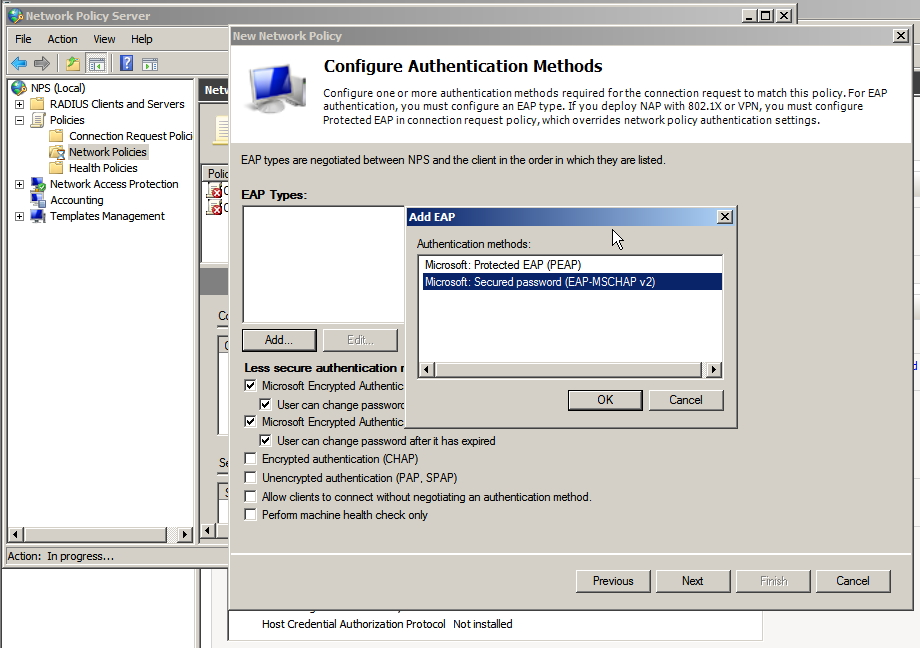Enable Unencrypted authentication (PAP, SPAP)
Screen dimensions: 920x648
coord(251,478)
